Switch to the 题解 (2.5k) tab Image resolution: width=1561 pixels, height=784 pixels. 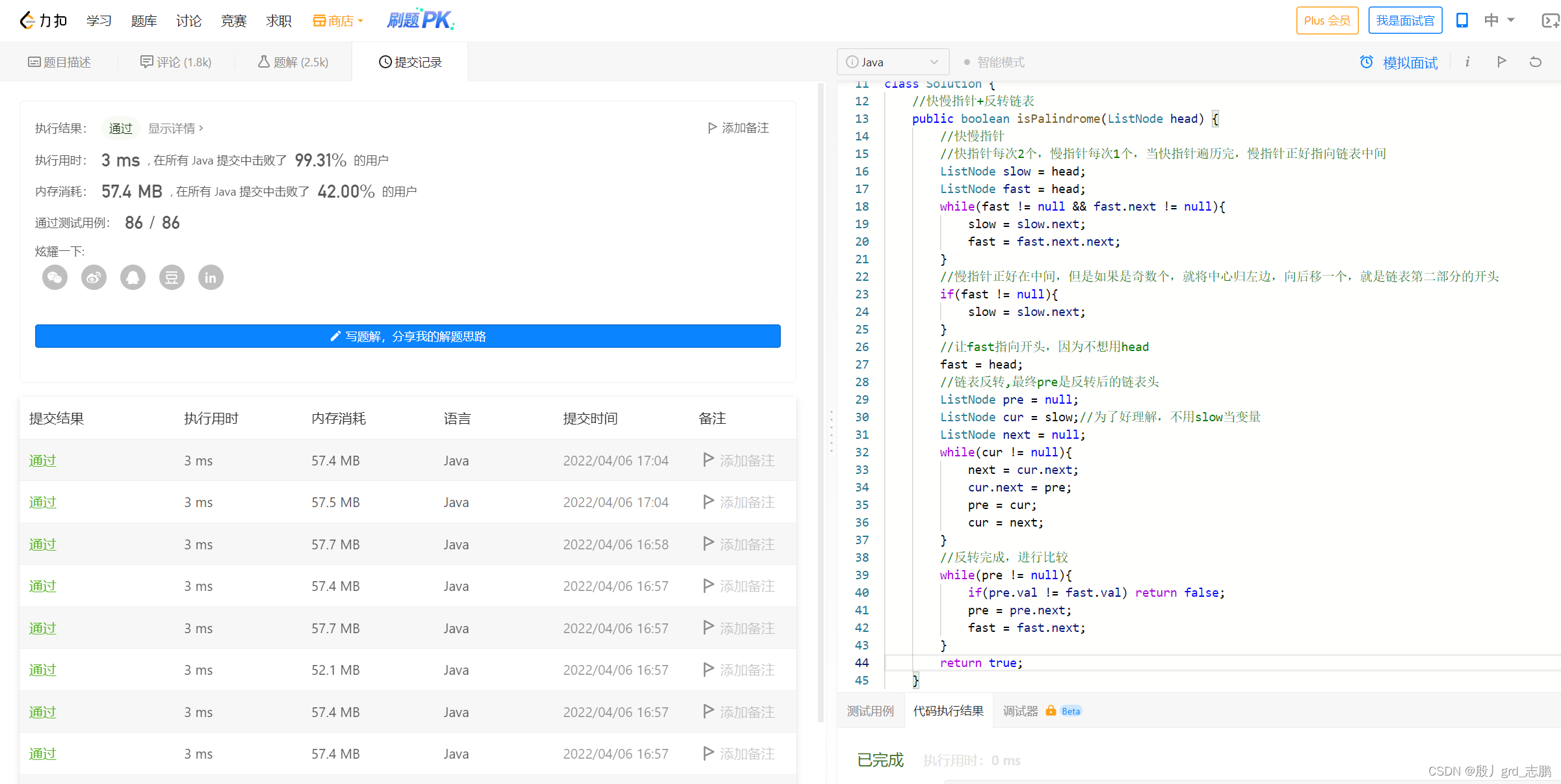click(x=293, y=62)
